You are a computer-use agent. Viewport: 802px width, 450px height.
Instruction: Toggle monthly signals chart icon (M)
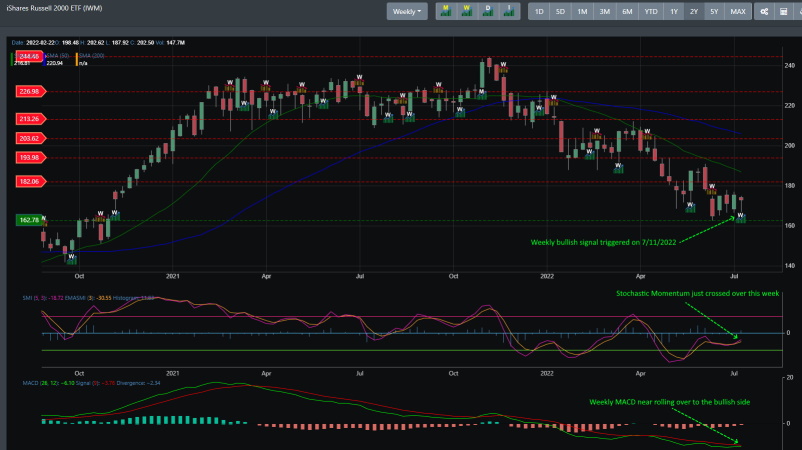[x=446, y=11]
